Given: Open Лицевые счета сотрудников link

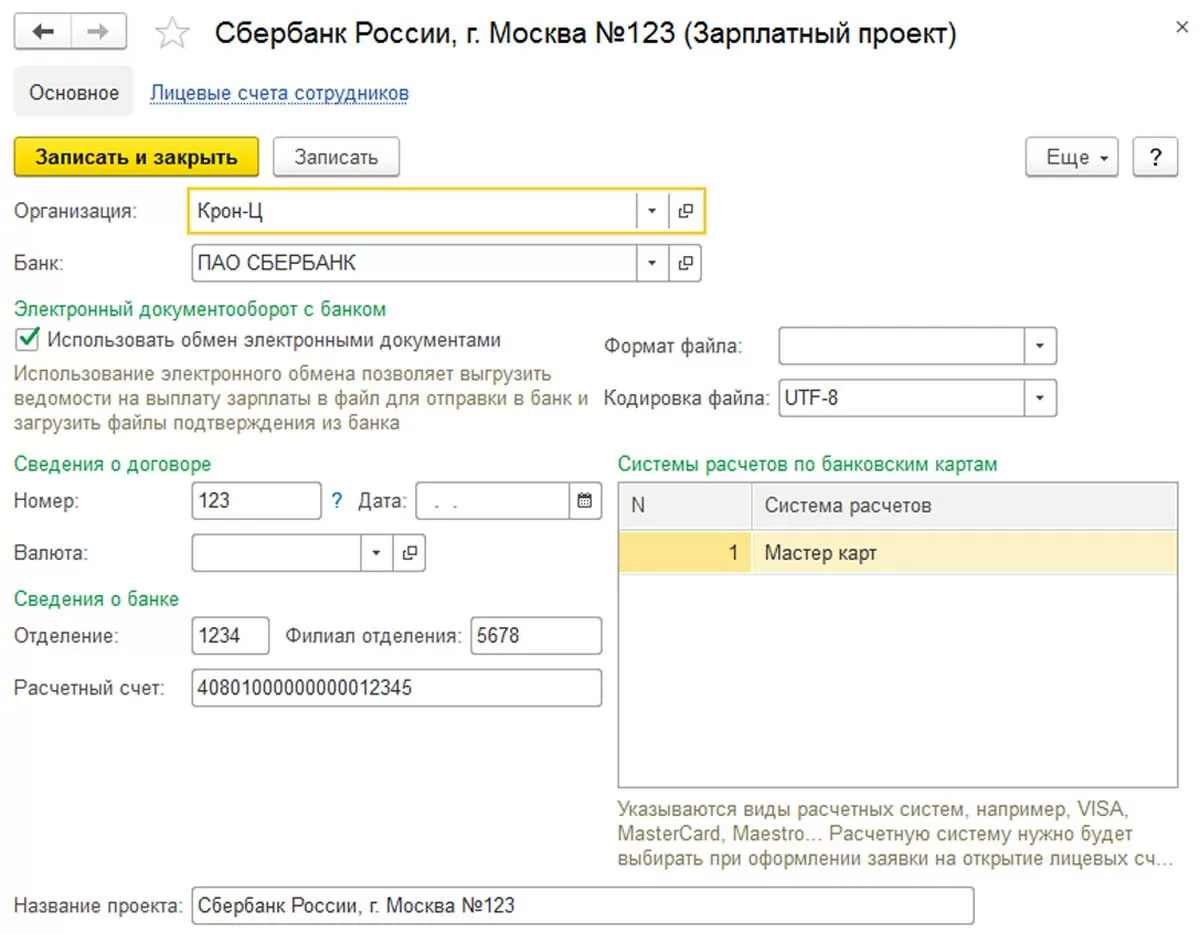Looking at the screenshot, I should 279,93.
